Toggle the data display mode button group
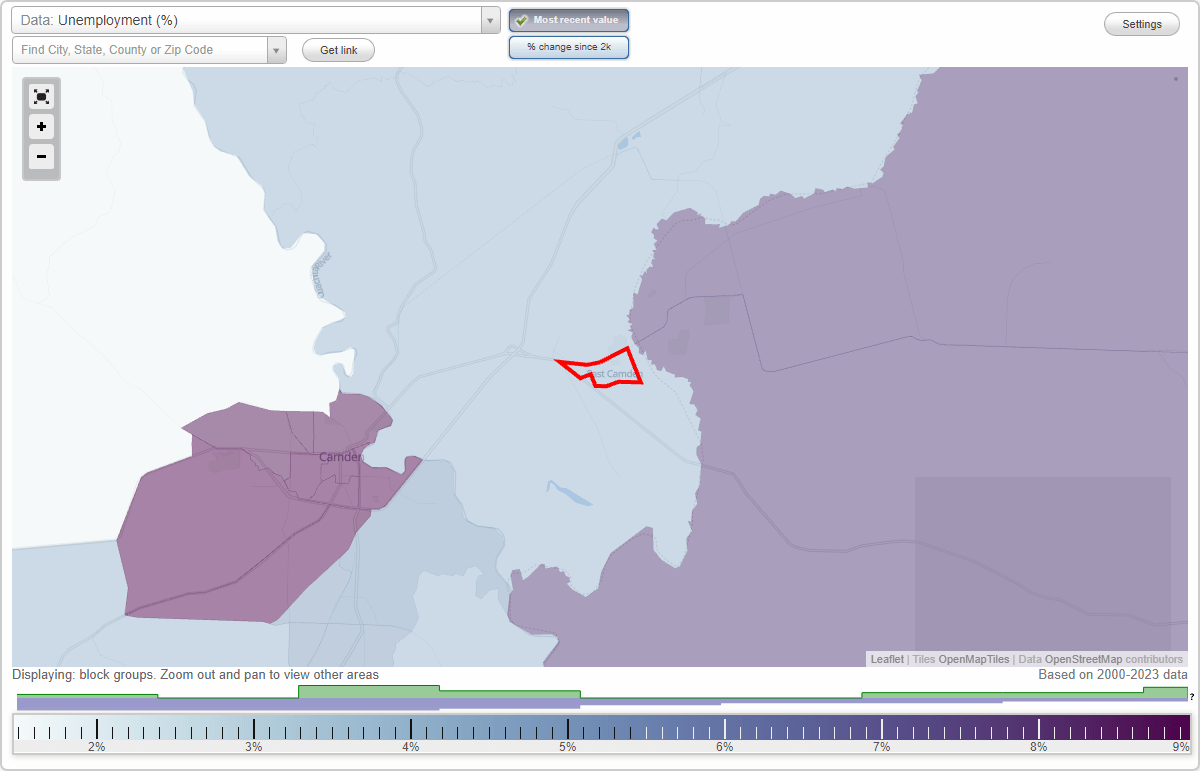The width and height of the screenshot is (1200, 771). tap(568, 33)
